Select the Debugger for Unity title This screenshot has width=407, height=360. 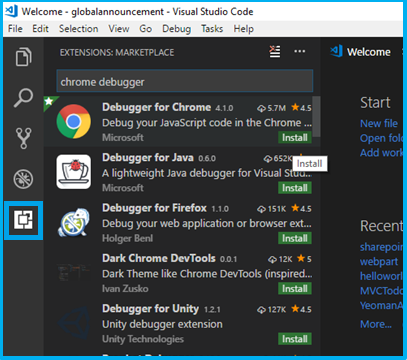click(150, 309)
